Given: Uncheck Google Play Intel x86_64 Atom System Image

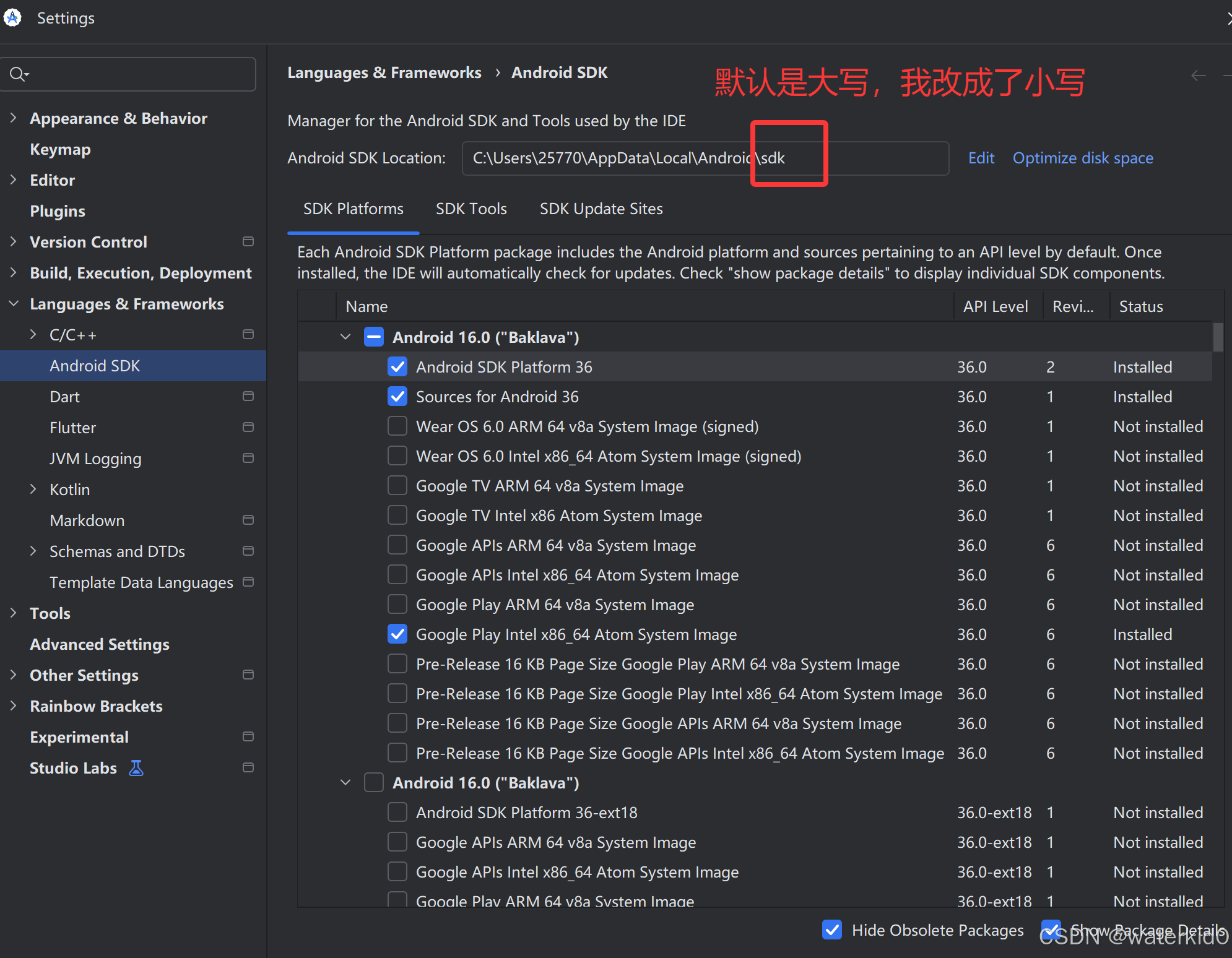Looking at the screenshot, I should click(x=397, y=634).
